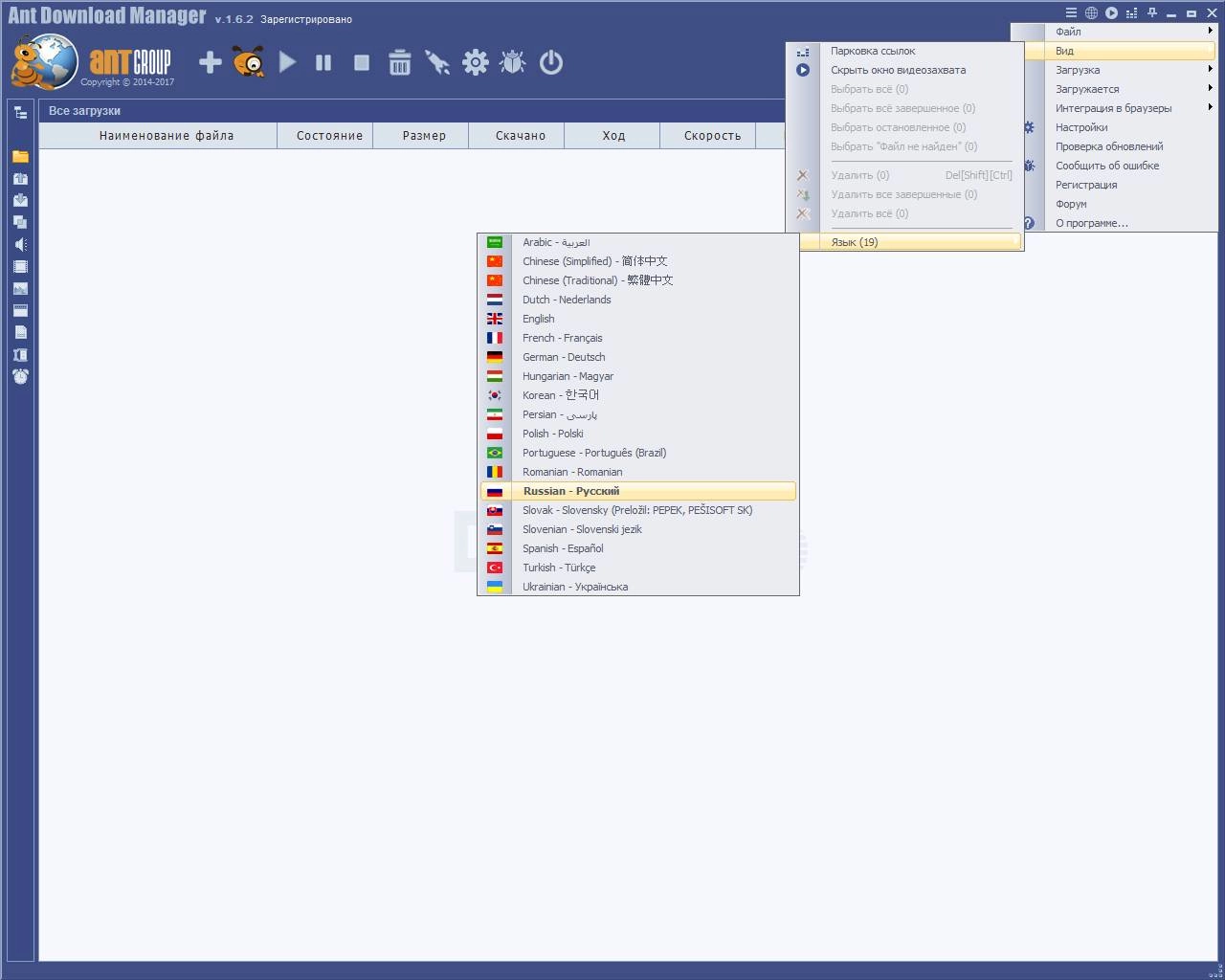
Task: Click the Pause download icon
Action: [x=323, y=63]
